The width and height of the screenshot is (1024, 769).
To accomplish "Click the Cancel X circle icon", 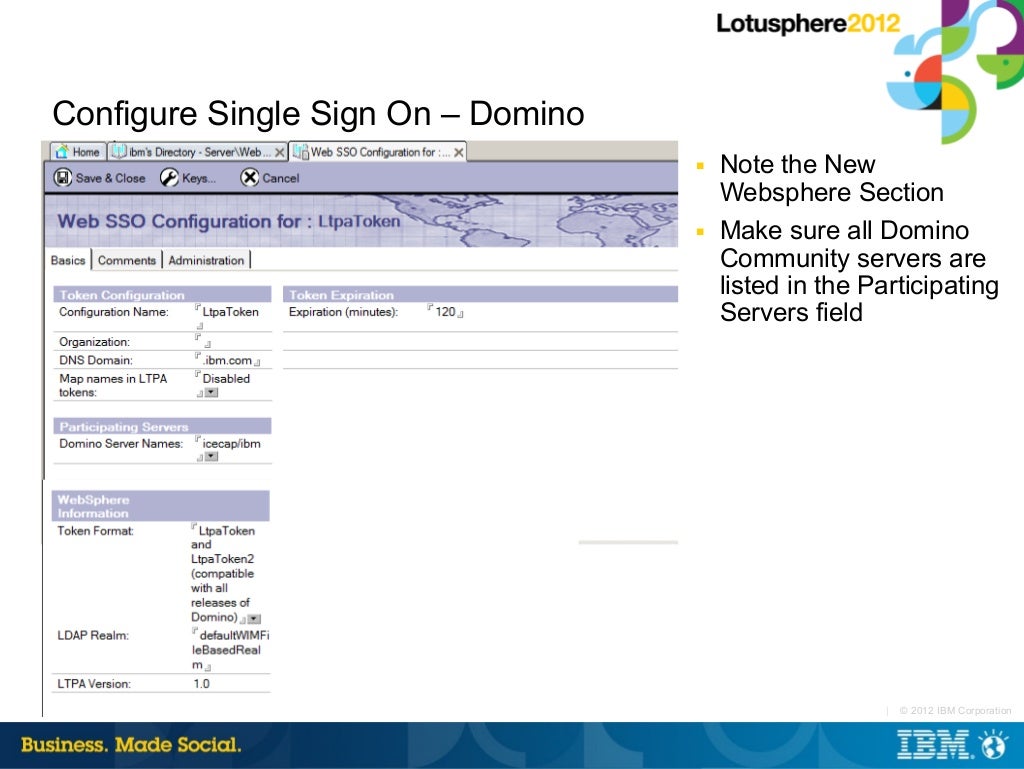I will 249,178.
